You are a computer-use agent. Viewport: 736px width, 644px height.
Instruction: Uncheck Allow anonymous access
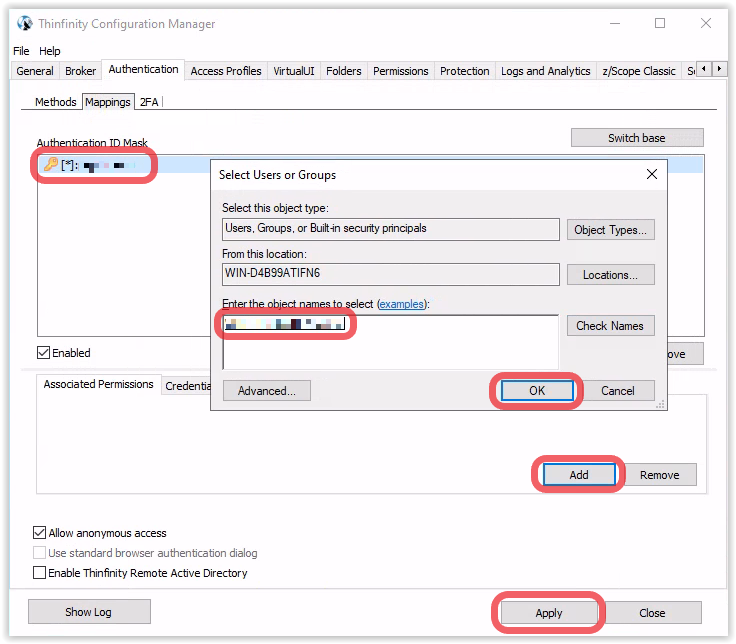[39, 533]
